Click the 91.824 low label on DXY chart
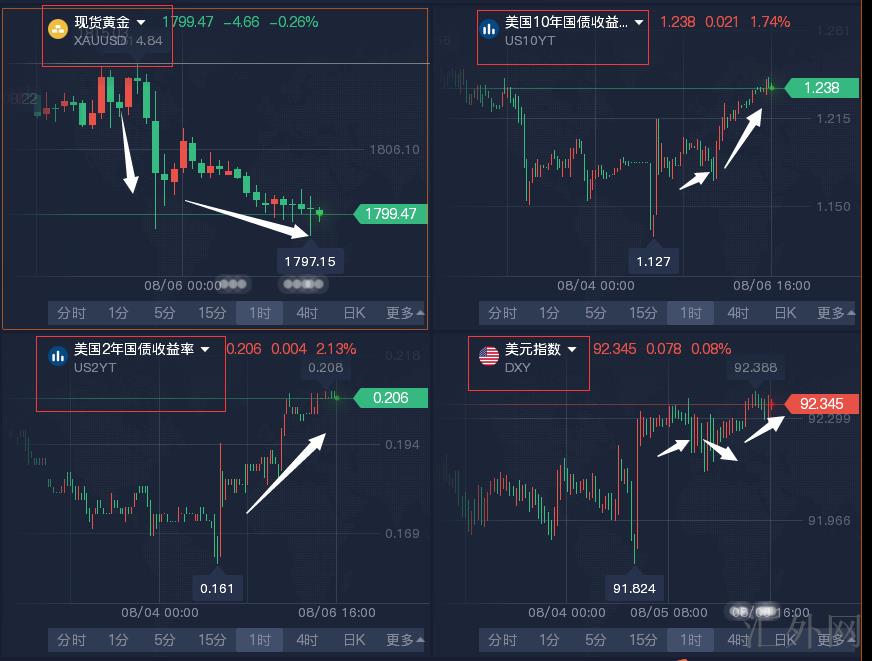 [x=634, y=588]
